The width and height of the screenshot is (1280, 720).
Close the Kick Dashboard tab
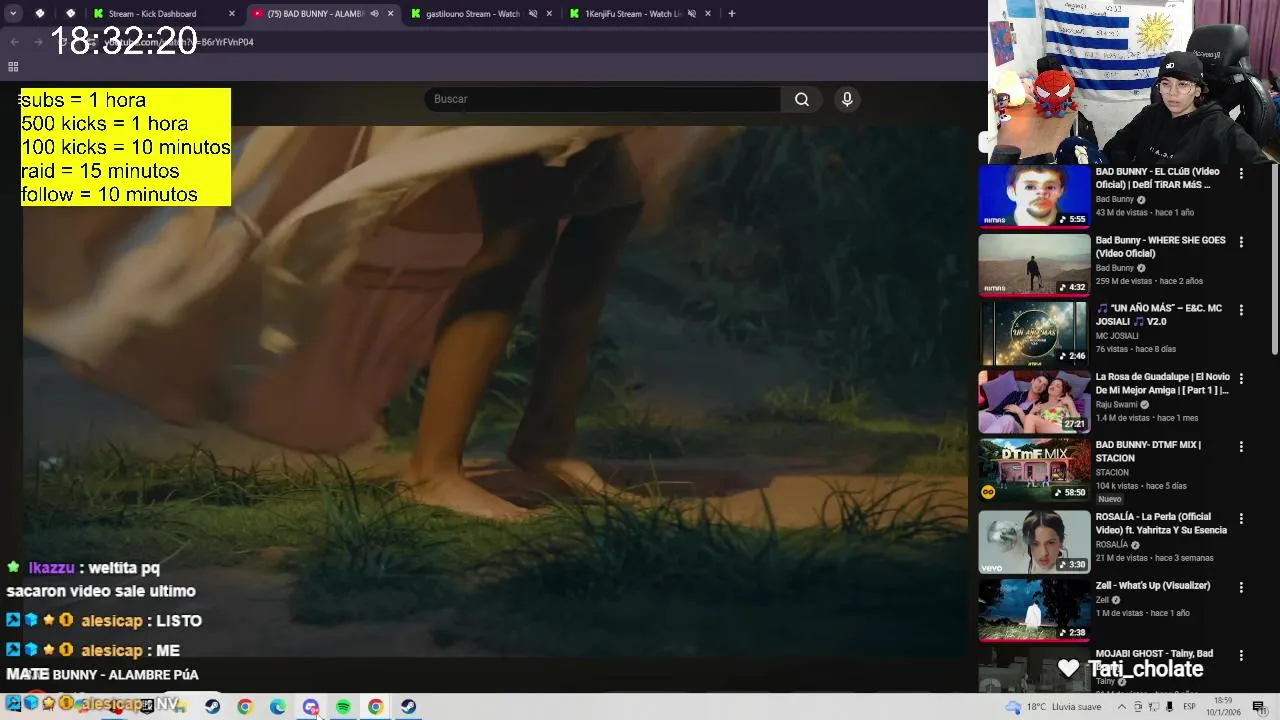click(x=232, y=14)
